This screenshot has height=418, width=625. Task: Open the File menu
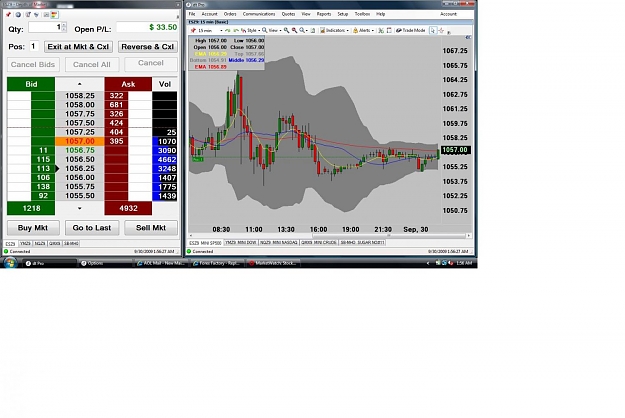tap(192, 14)
